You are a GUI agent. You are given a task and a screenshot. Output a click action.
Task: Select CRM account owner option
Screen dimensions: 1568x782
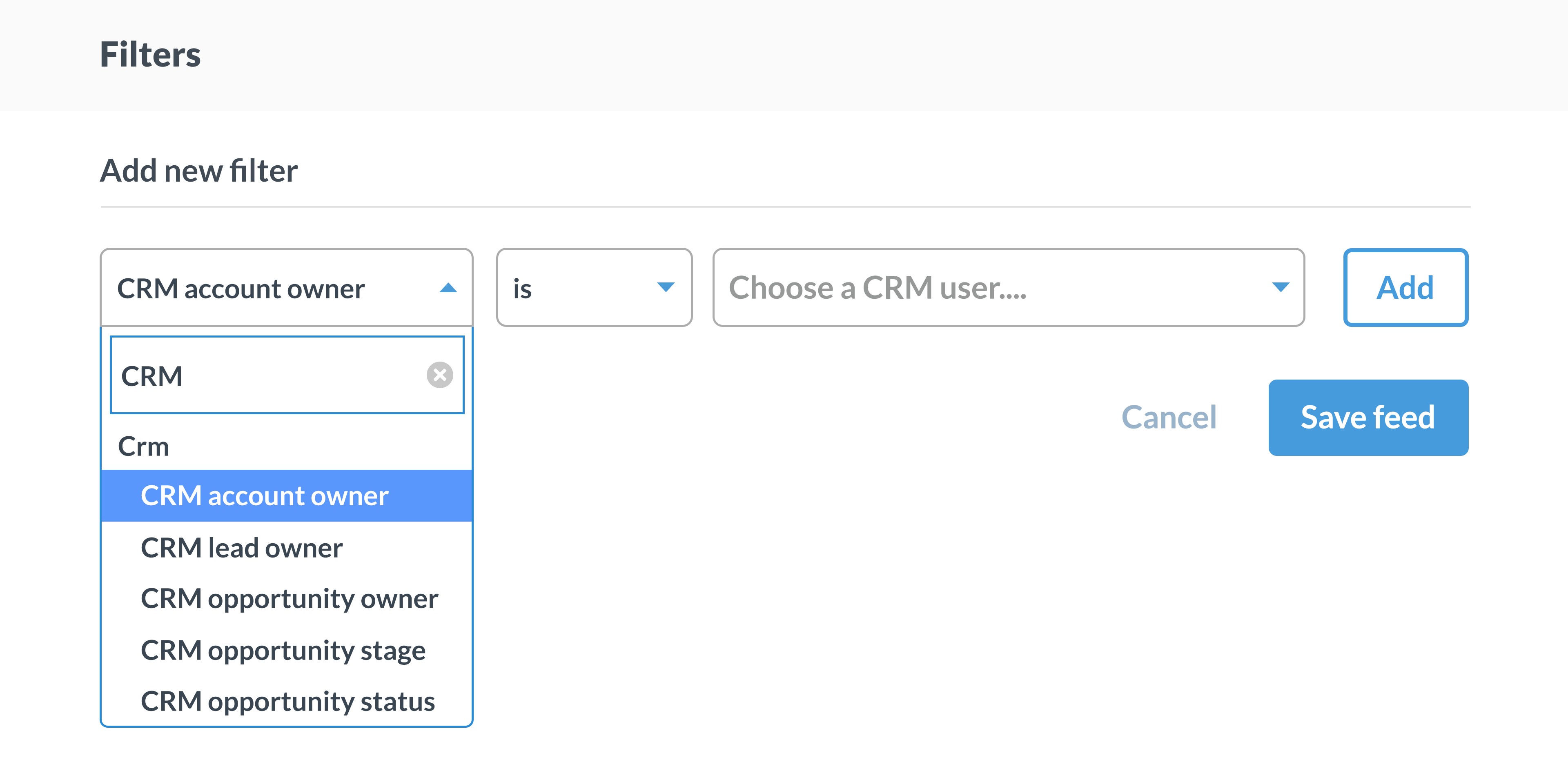click(x=287, y=496)
